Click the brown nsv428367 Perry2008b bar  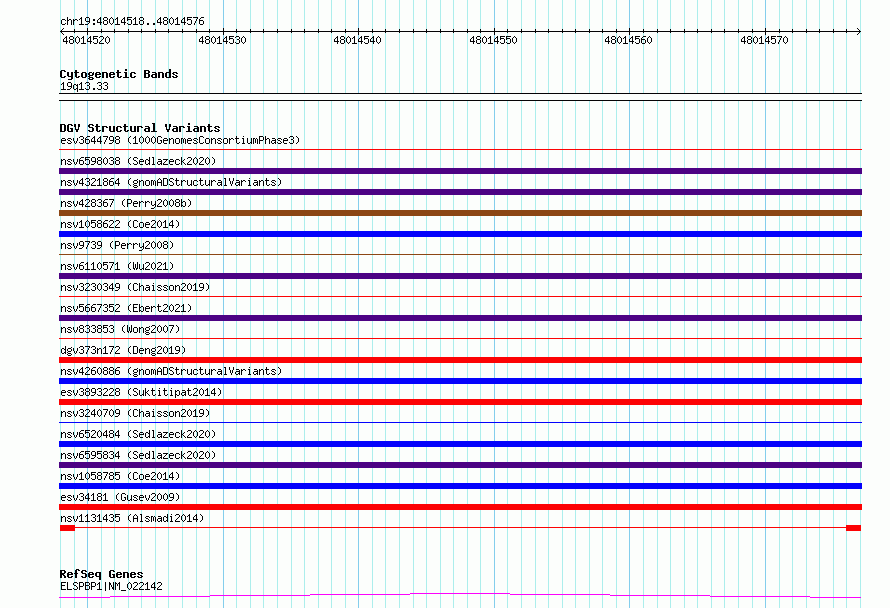coord(460,213)
